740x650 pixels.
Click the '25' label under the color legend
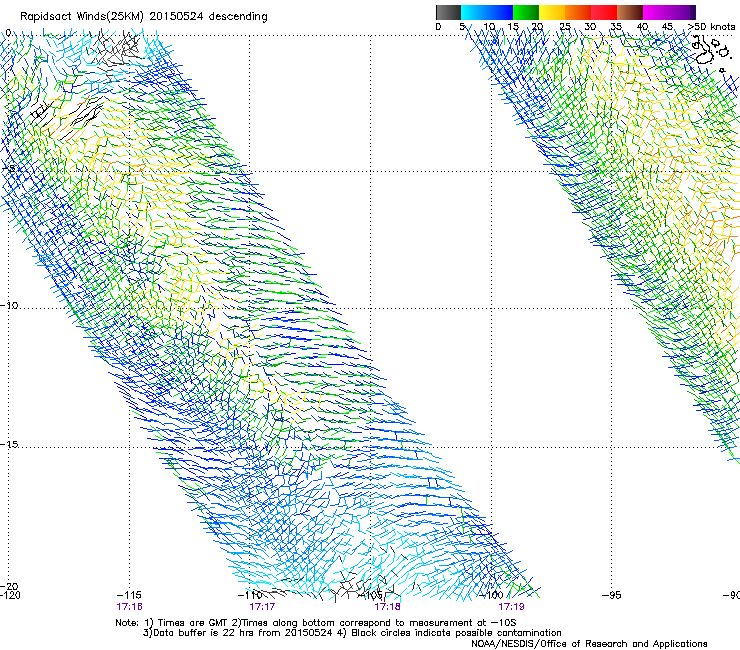click(565, 27)
